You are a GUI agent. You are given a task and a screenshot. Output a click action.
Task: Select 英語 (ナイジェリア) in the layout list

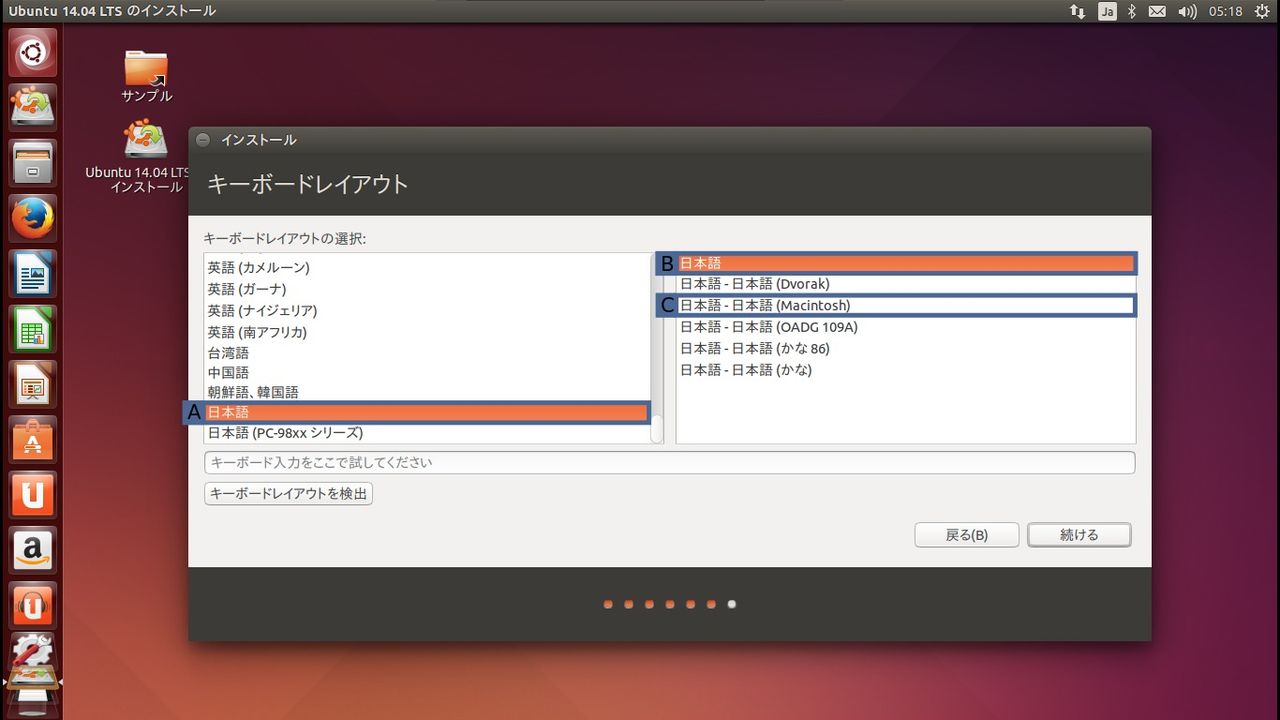pos(427,310)
